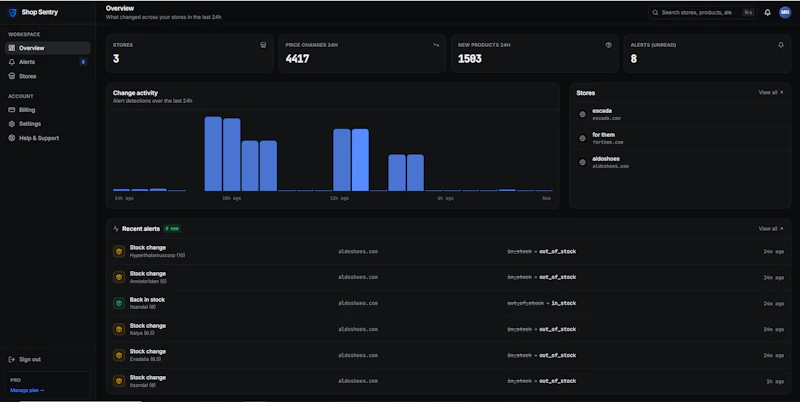Open the Kalya (6.5) stock change alert
Viewport: 800px width, 402px height.
click(x=448, y=329)
